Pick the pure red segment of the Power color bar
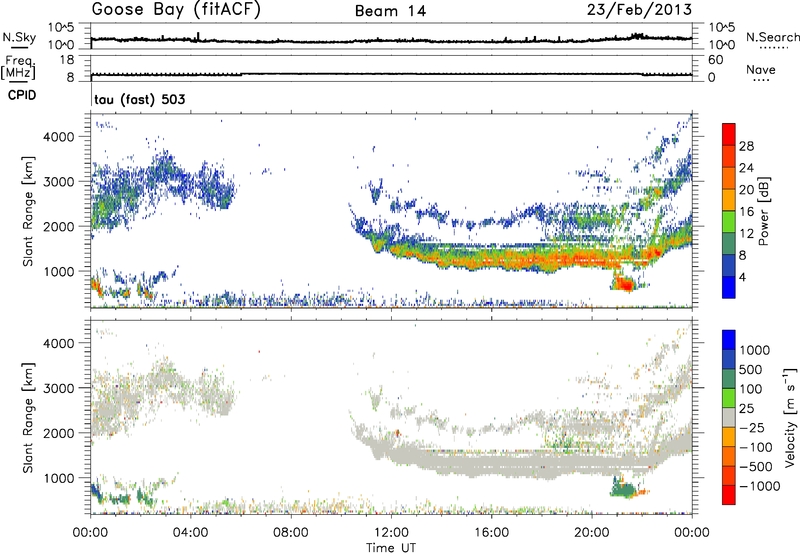The image size is (800, 554). click(x=729, y=134)
